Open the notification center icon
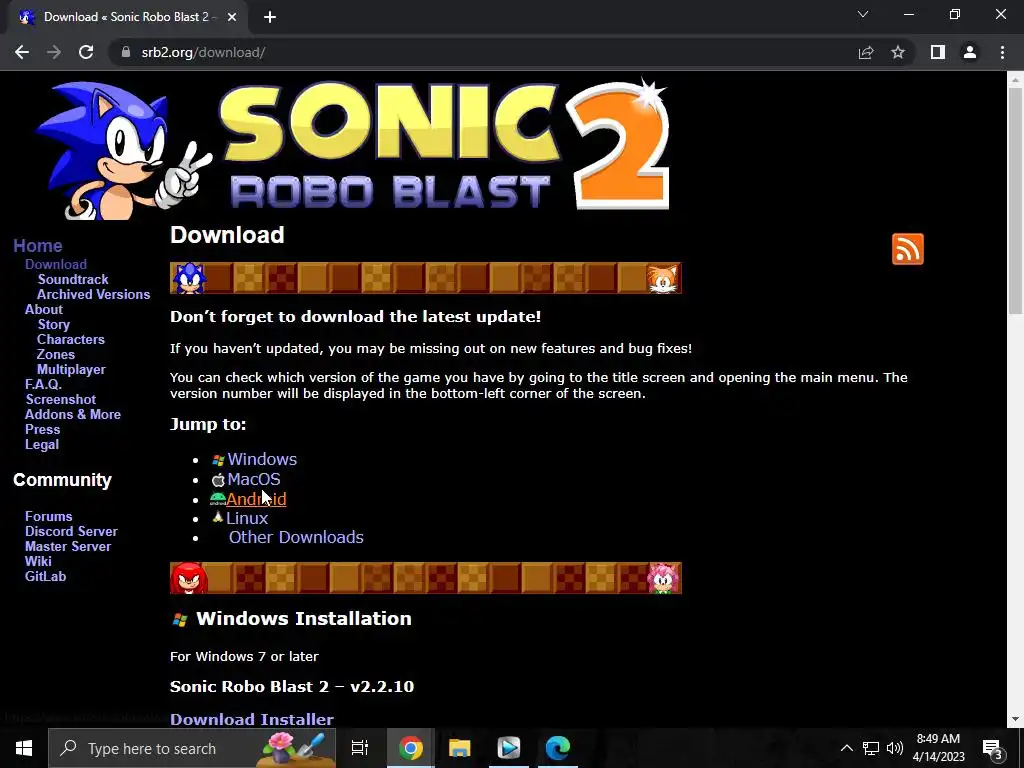Image resolution: width=1024 pixels, height=768 pixels. click(x=993, y=748)
